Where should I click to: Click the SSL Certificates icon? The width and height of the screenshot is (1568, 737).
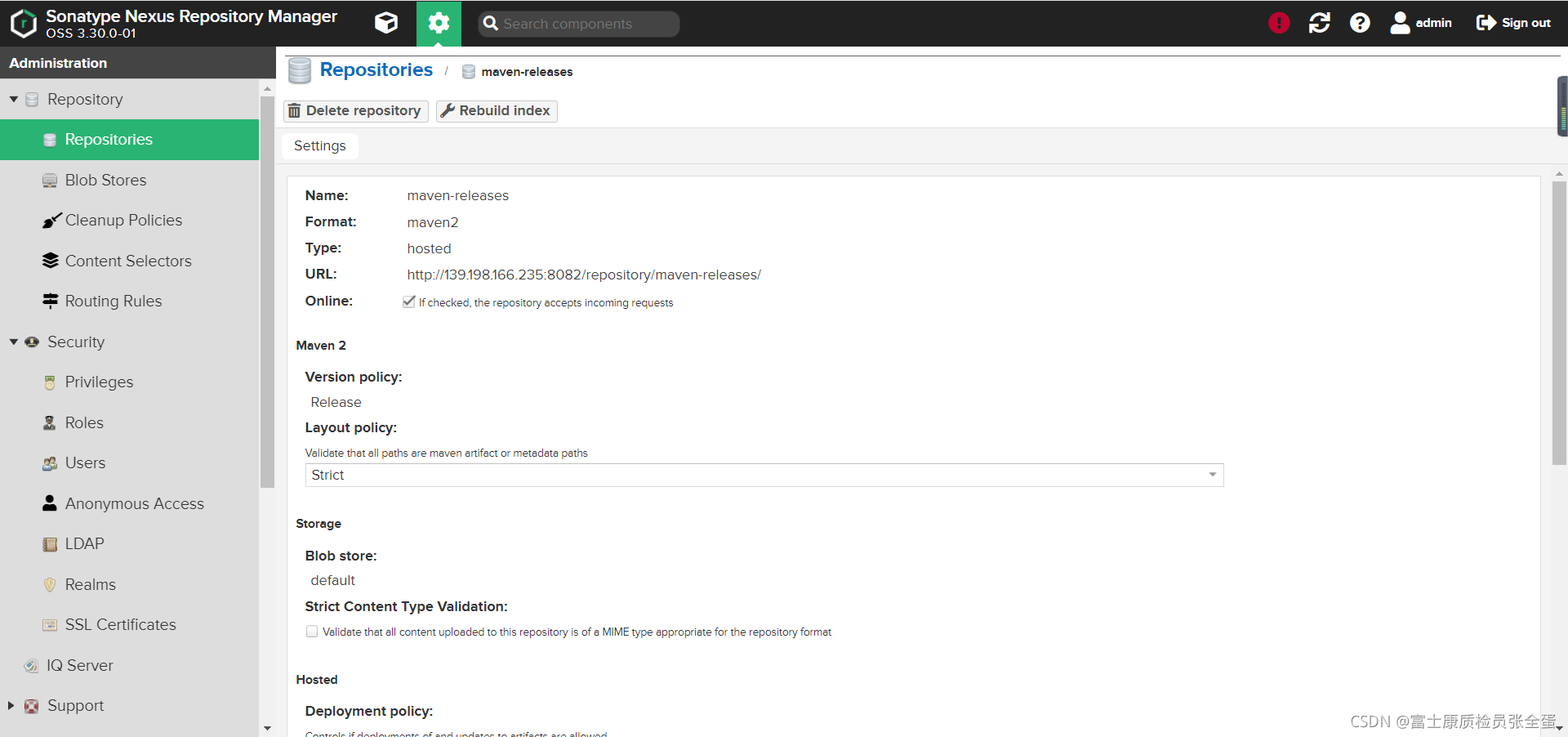pyautogui.click(x=50, y=625)
